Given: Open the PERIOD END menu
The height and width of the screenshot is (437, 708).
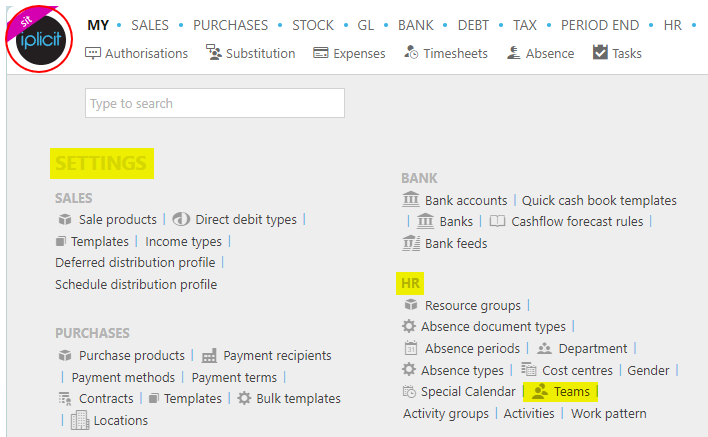Looking at the screenshot, I should (600, 25).
